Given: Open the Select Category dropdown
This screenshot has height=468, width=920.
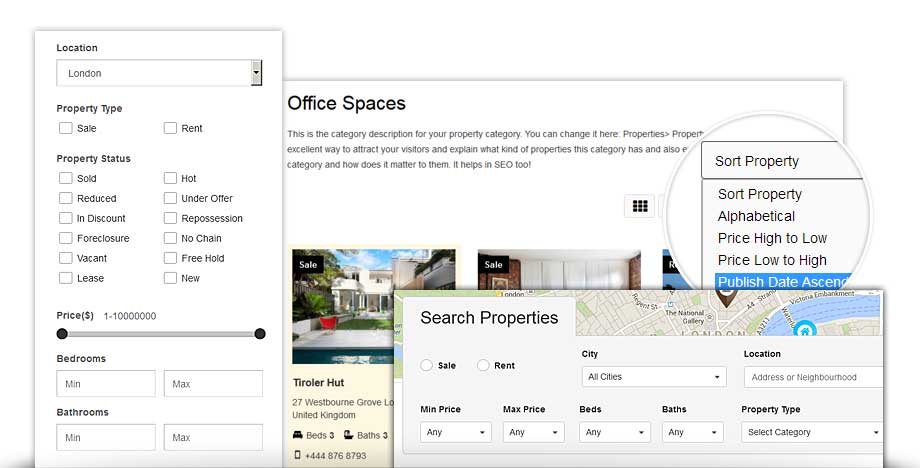Looking at the screenshot, I should tap(812, 432).
